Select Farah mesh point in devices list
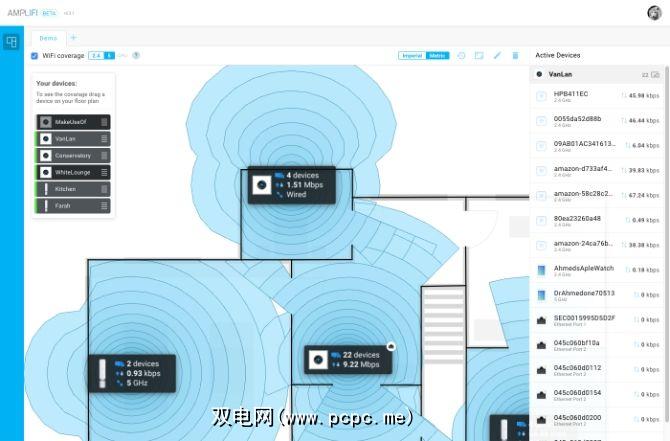The height and width of the screenshot is (441, 670). pos(73,206)
